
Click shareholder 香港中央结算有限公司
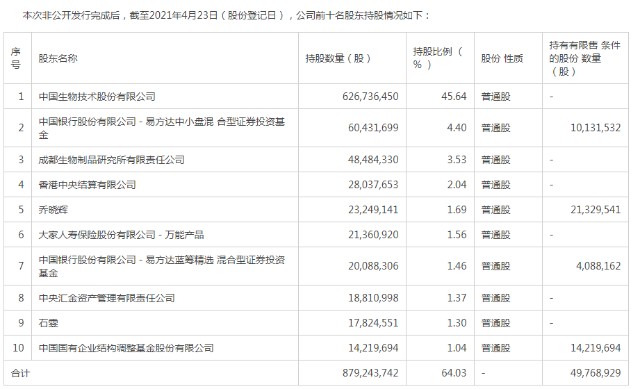pyautogui.click(x=87, y=184)
